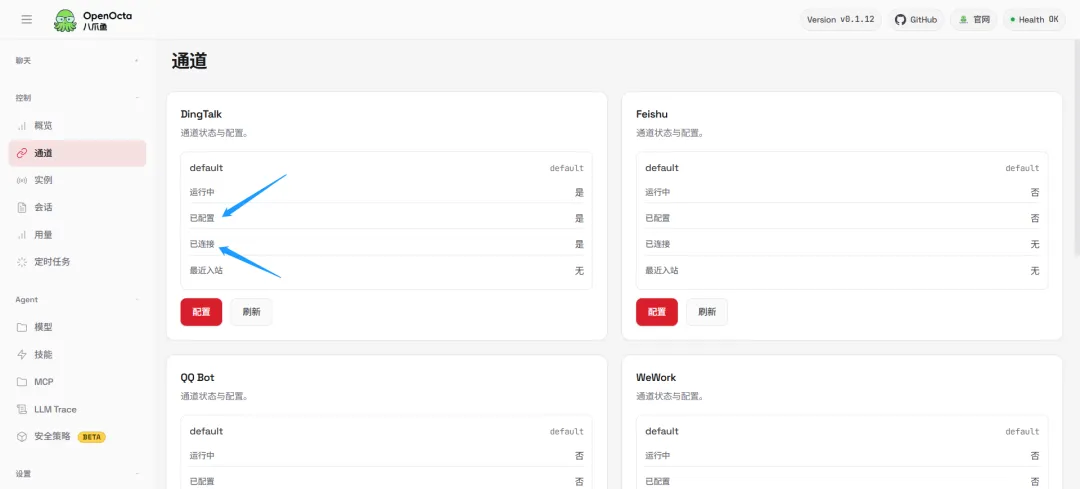1080x489 pixels.
Task: Open 用量 usage in the sidebar
Action: pos(77,235)
